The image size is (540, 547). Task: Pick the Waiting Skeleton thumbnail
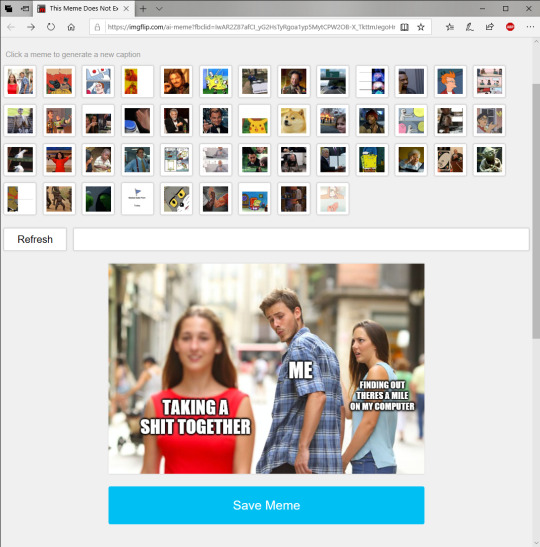point(20,120)
